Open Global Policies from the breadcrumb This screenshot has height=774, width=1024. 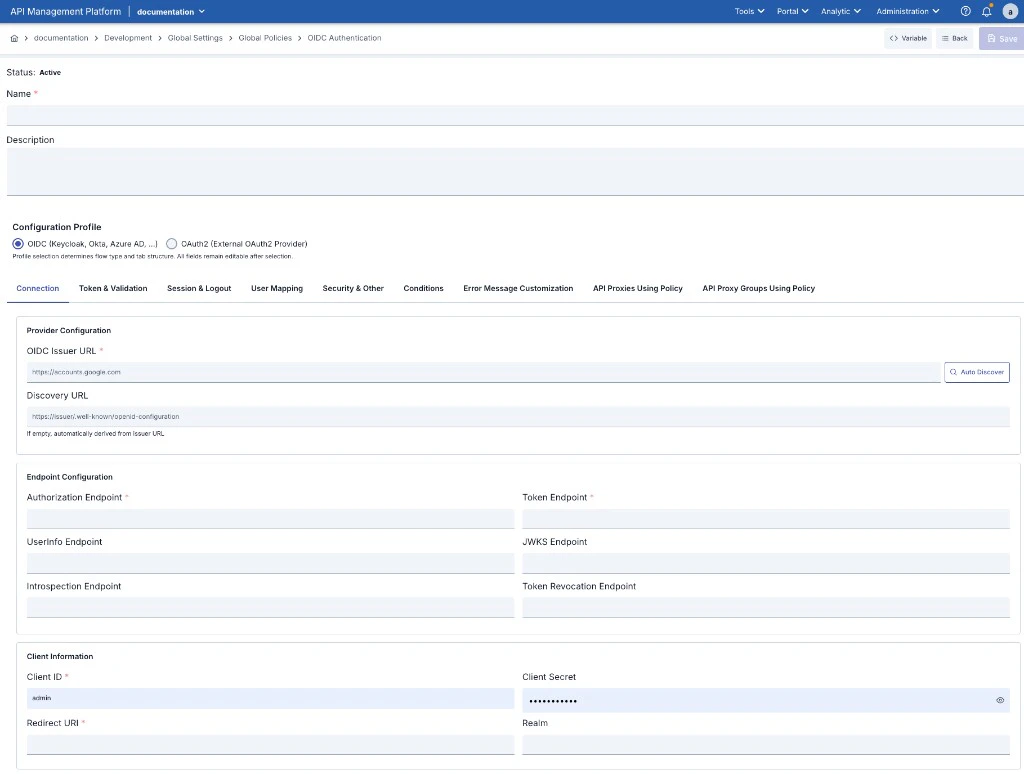click(x=264, y=37)
